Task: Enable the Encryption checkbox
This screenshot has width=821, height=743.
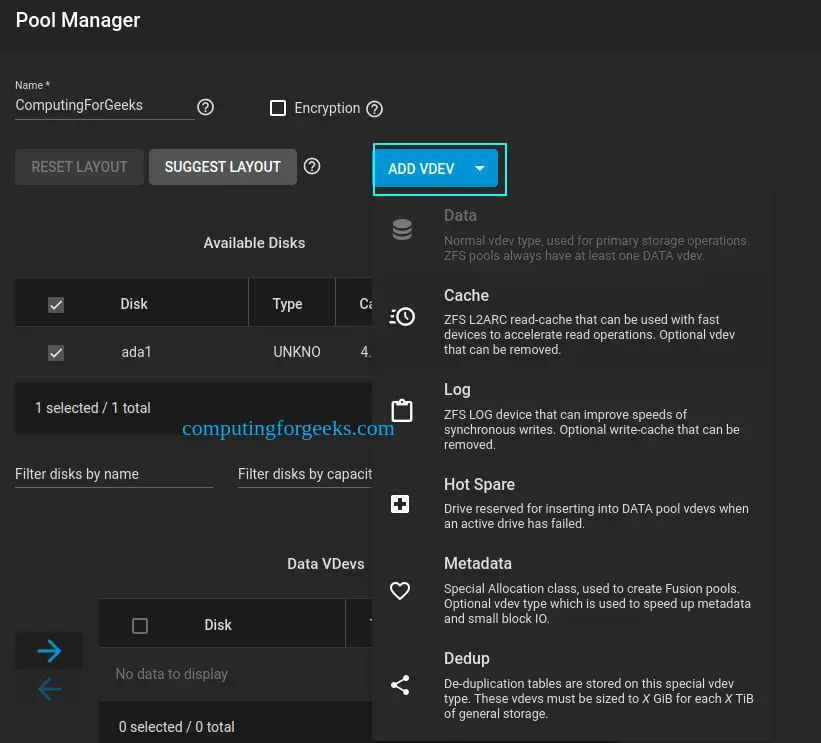Action: tap(278, 108)
